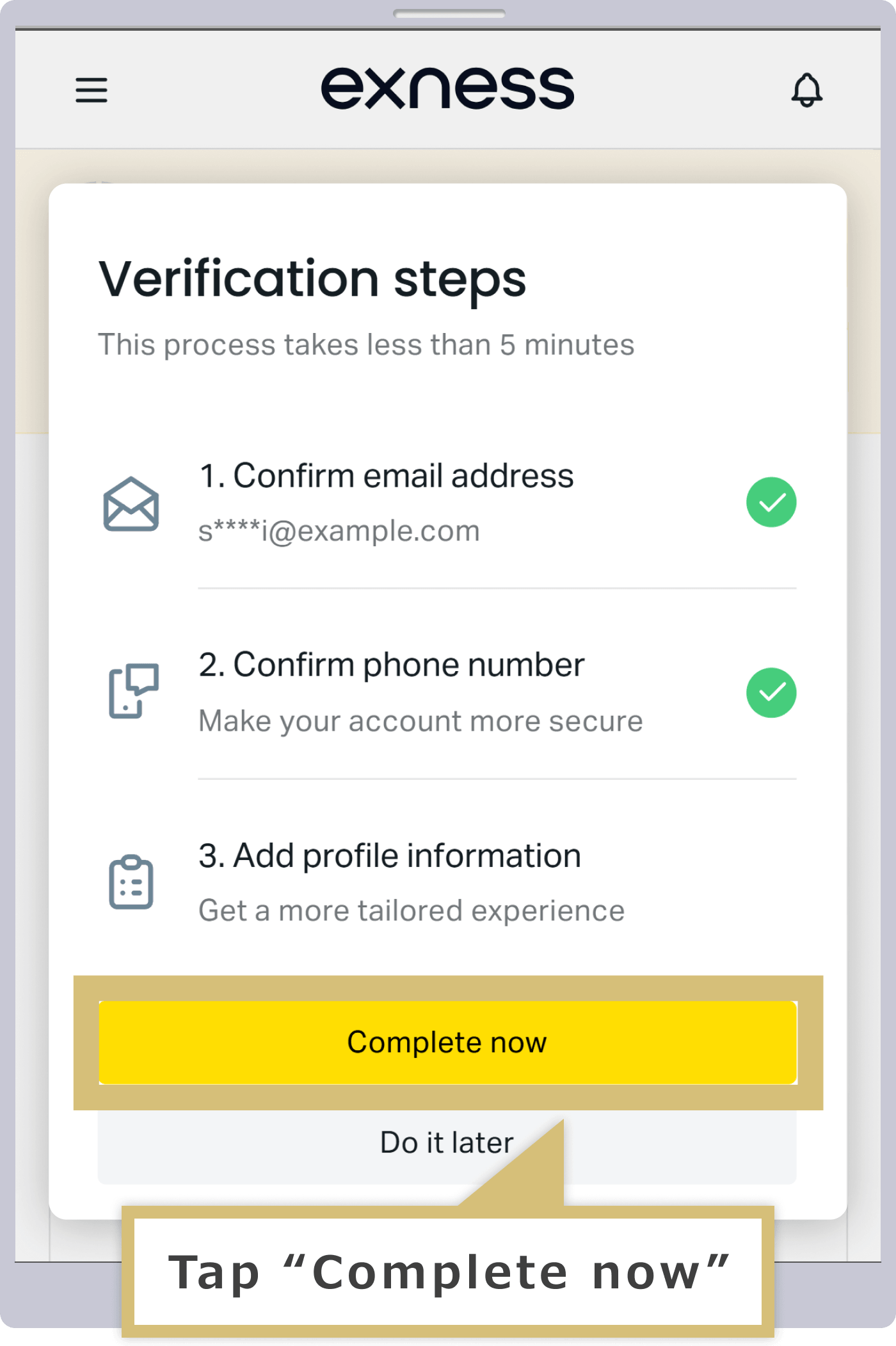Image resolution: width=896 pixels, height=1346 pixels.
Task: Select Confirm email address step
Action: coord(387,476)
